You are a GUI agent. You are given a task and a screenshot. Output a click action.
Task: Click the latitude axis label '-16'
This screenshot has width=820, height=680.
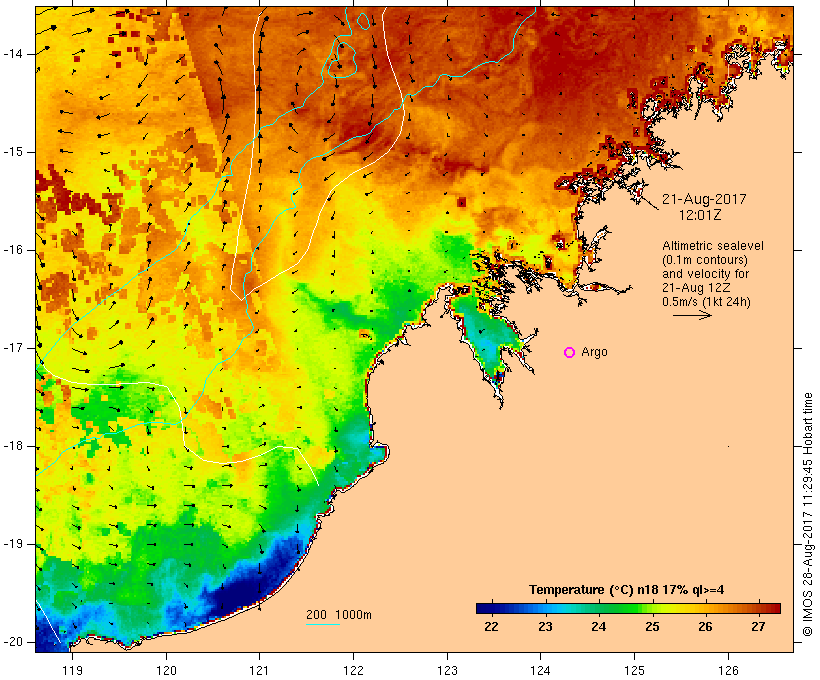pyautogui.click(x=13, y=250)
